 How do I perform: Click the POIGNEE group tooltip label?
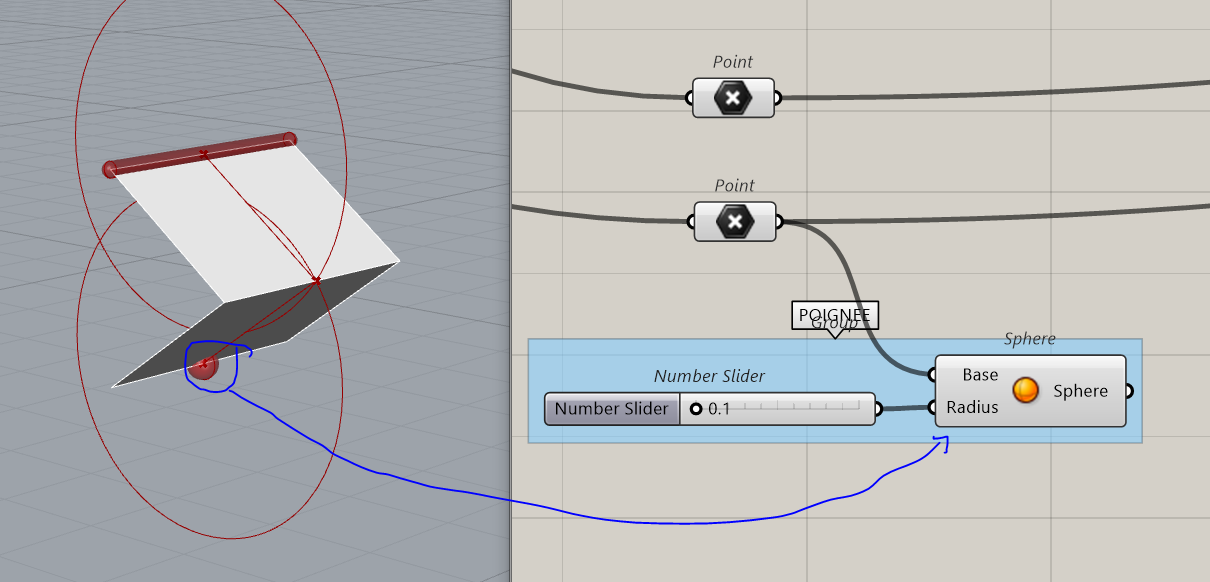click(x=835, y=315)
